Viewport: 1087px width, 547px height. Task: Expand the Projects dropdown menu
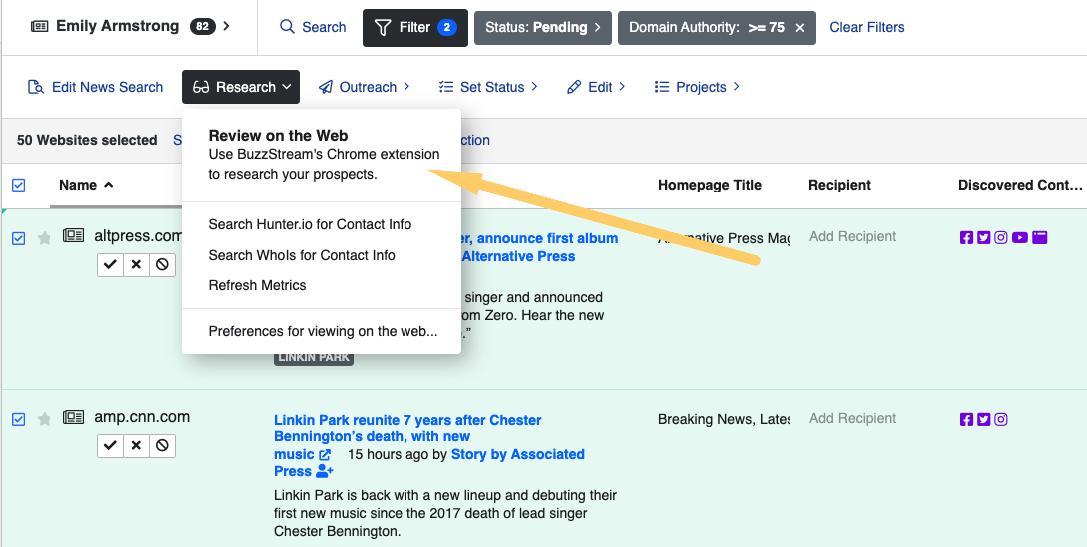point(697,87)
